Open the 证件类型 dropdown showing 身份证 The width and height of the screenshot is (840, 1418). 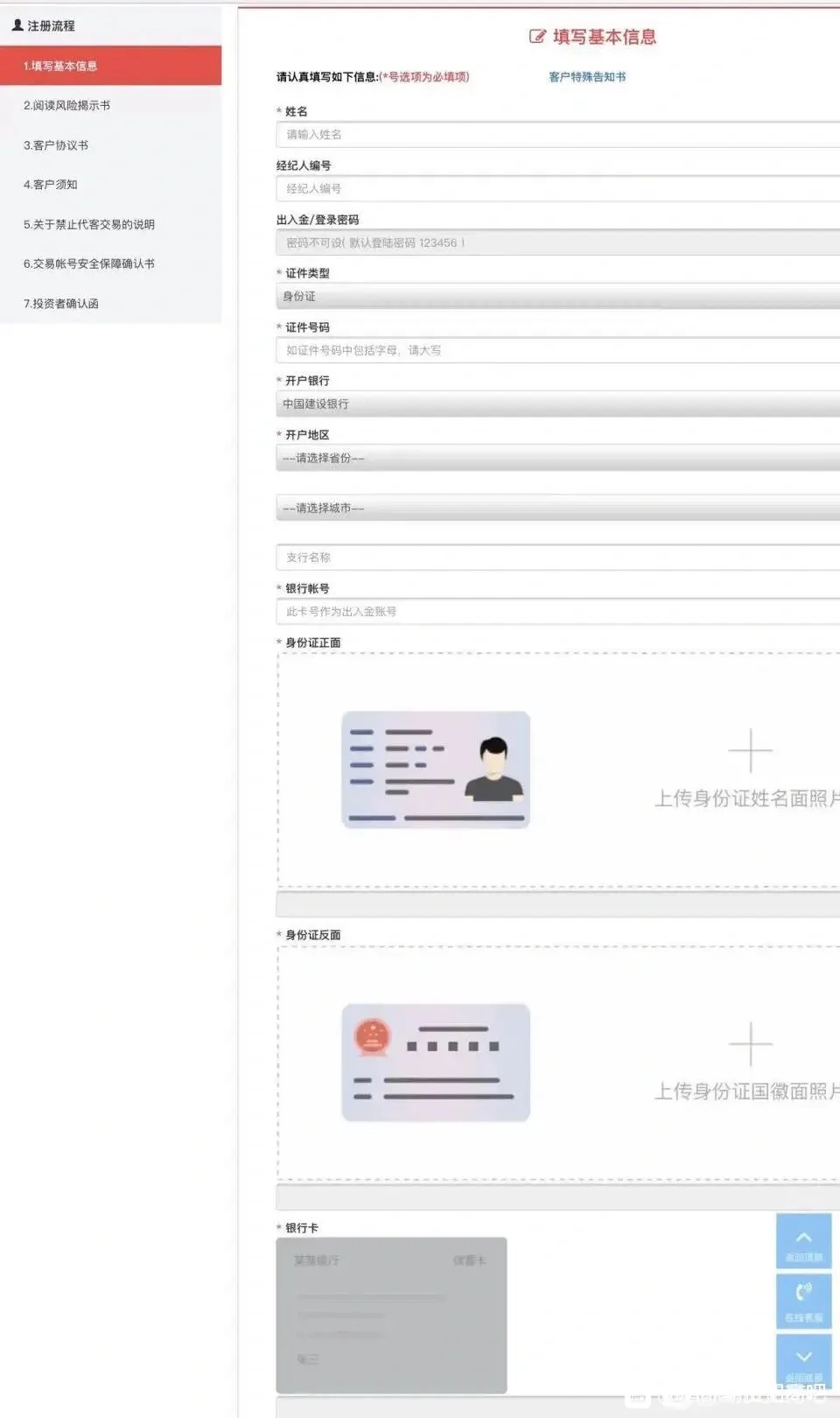[x=558, y=297]
